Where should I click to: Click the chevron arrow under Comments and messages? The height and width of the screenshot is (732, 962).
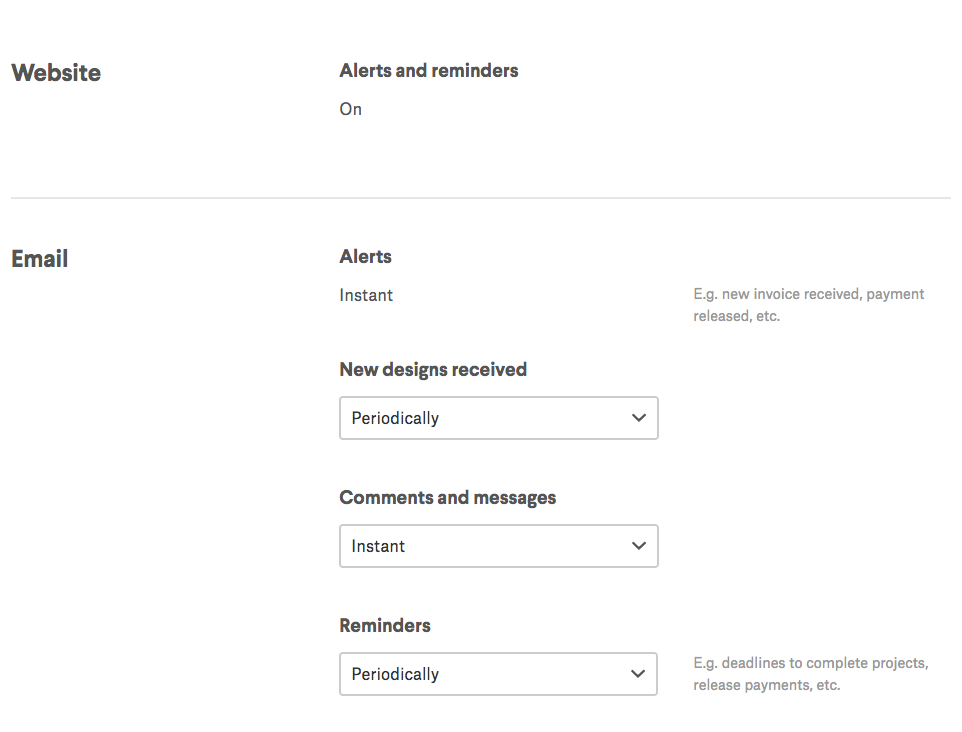639,546
